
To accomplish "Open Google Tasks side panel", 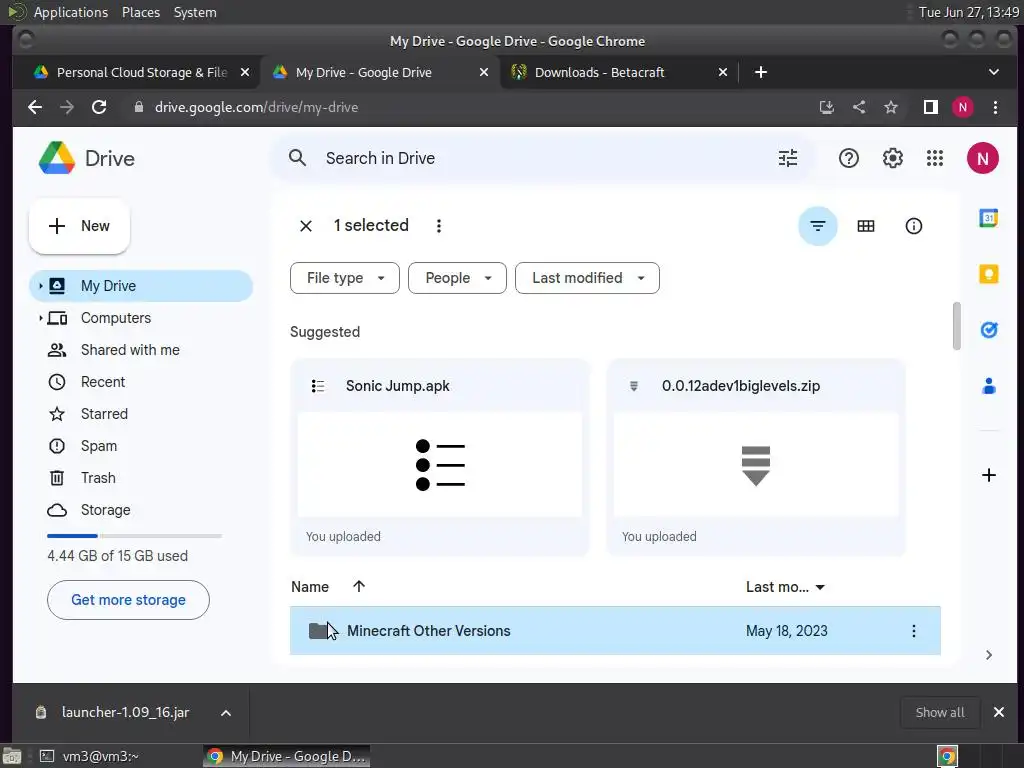I will (x=988, y=330).
